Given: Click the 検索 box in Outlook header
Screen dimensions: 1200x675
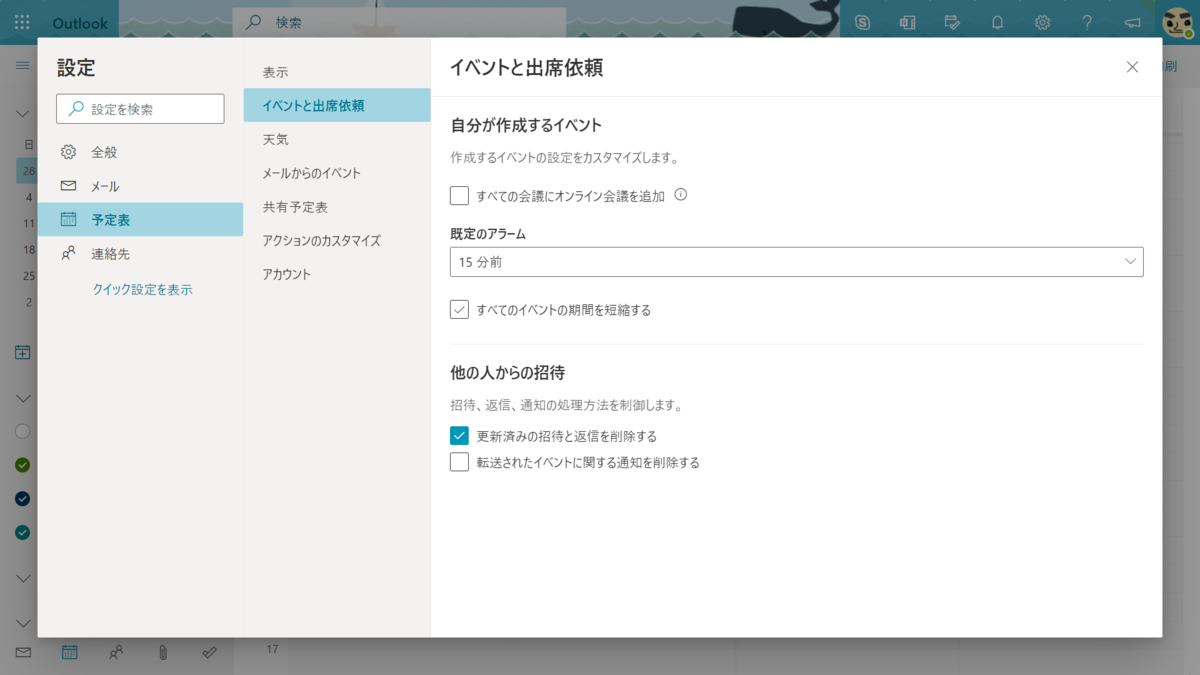Looking at the screenshot, I should point(399,22).
